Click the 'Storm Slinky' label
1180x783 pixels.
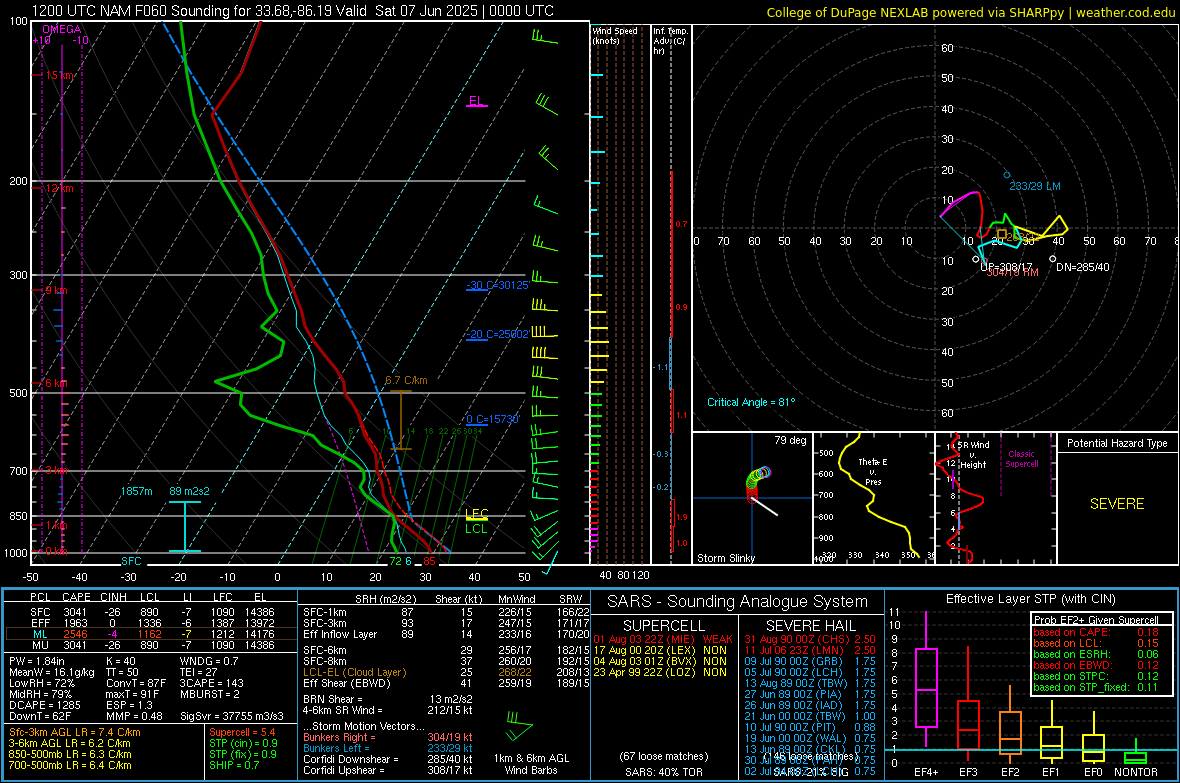[726, 558]
